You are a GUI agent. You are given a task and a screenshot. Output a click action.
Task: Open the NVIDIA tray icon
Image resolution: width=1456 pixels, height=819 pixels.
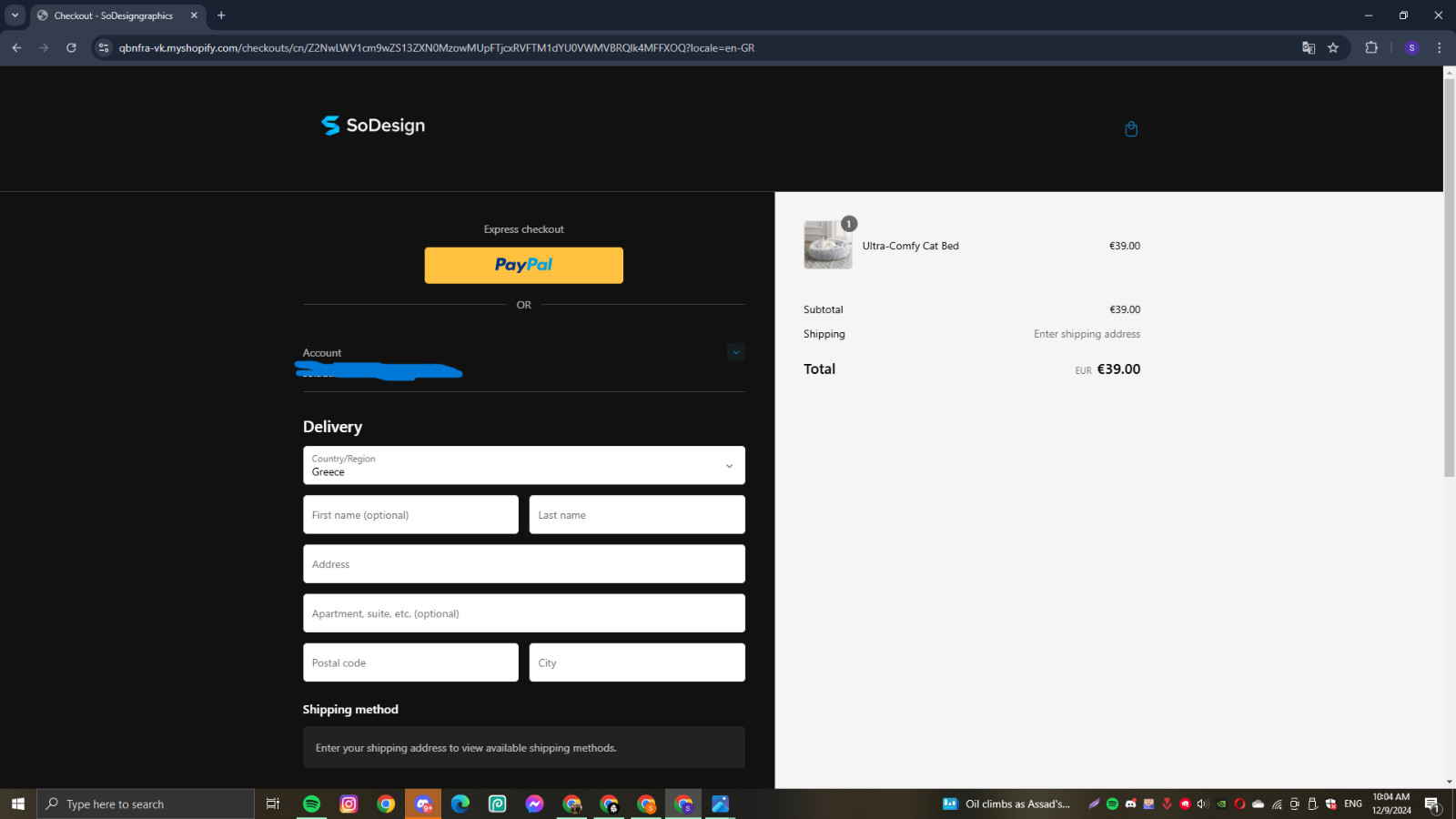(1221, 804)
